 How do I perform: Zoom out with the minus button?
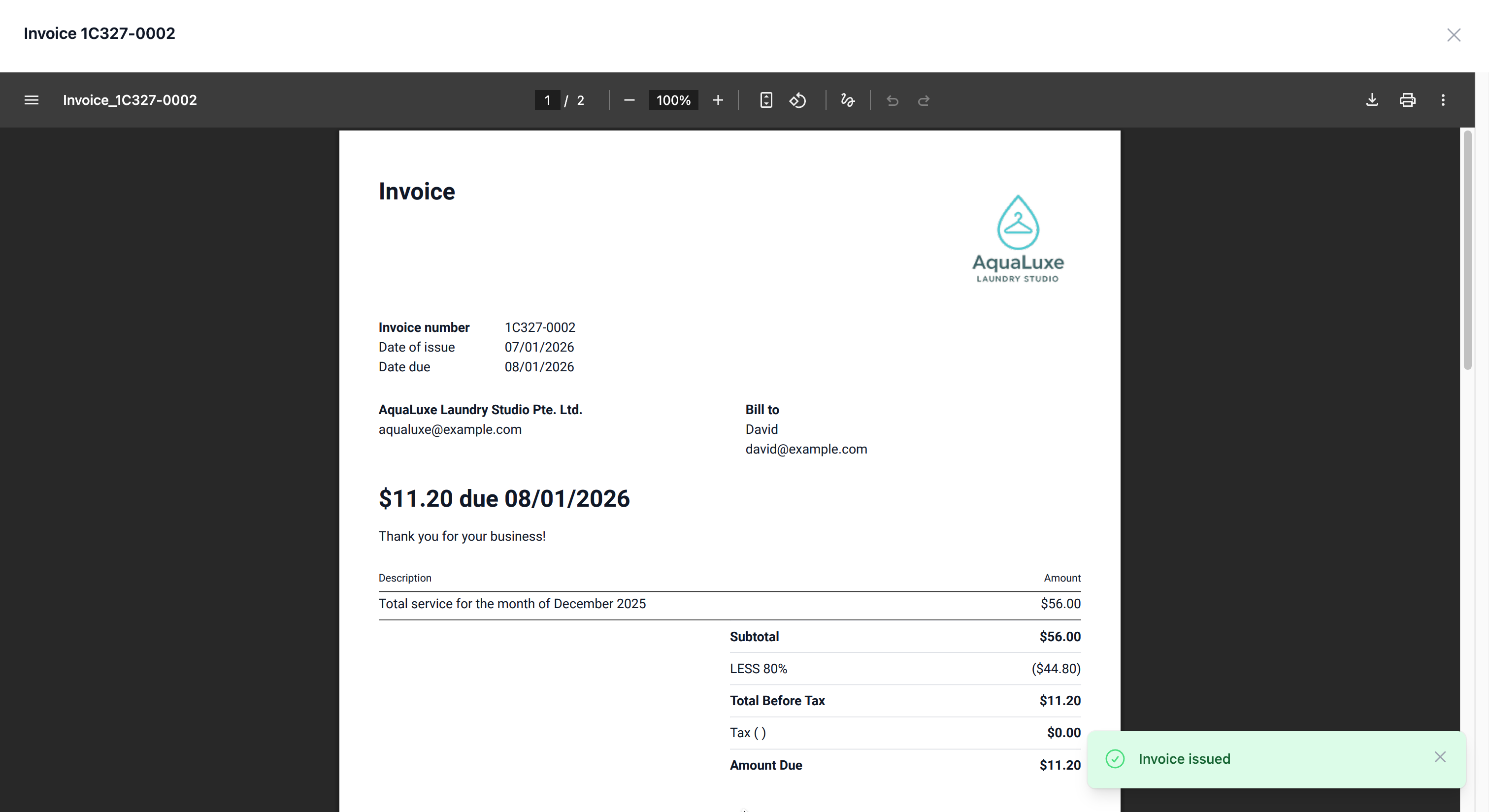[x=629, y=100]
